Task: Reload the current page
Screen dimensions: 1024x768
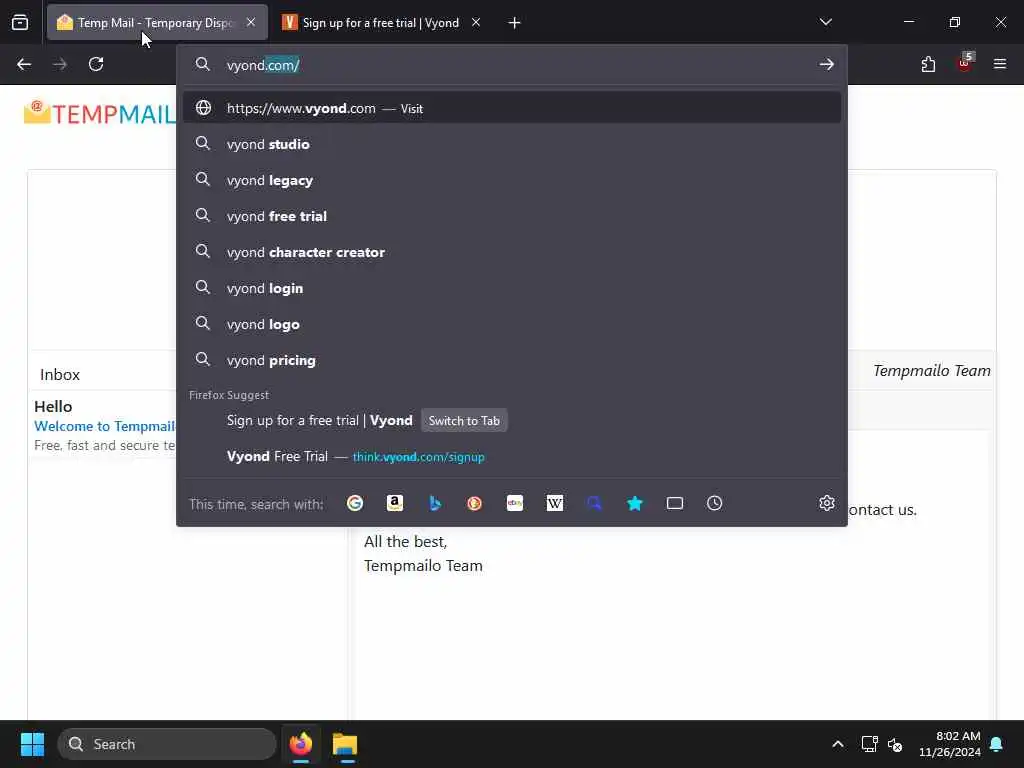Action: pyautogui.click(x=96, y=64)
